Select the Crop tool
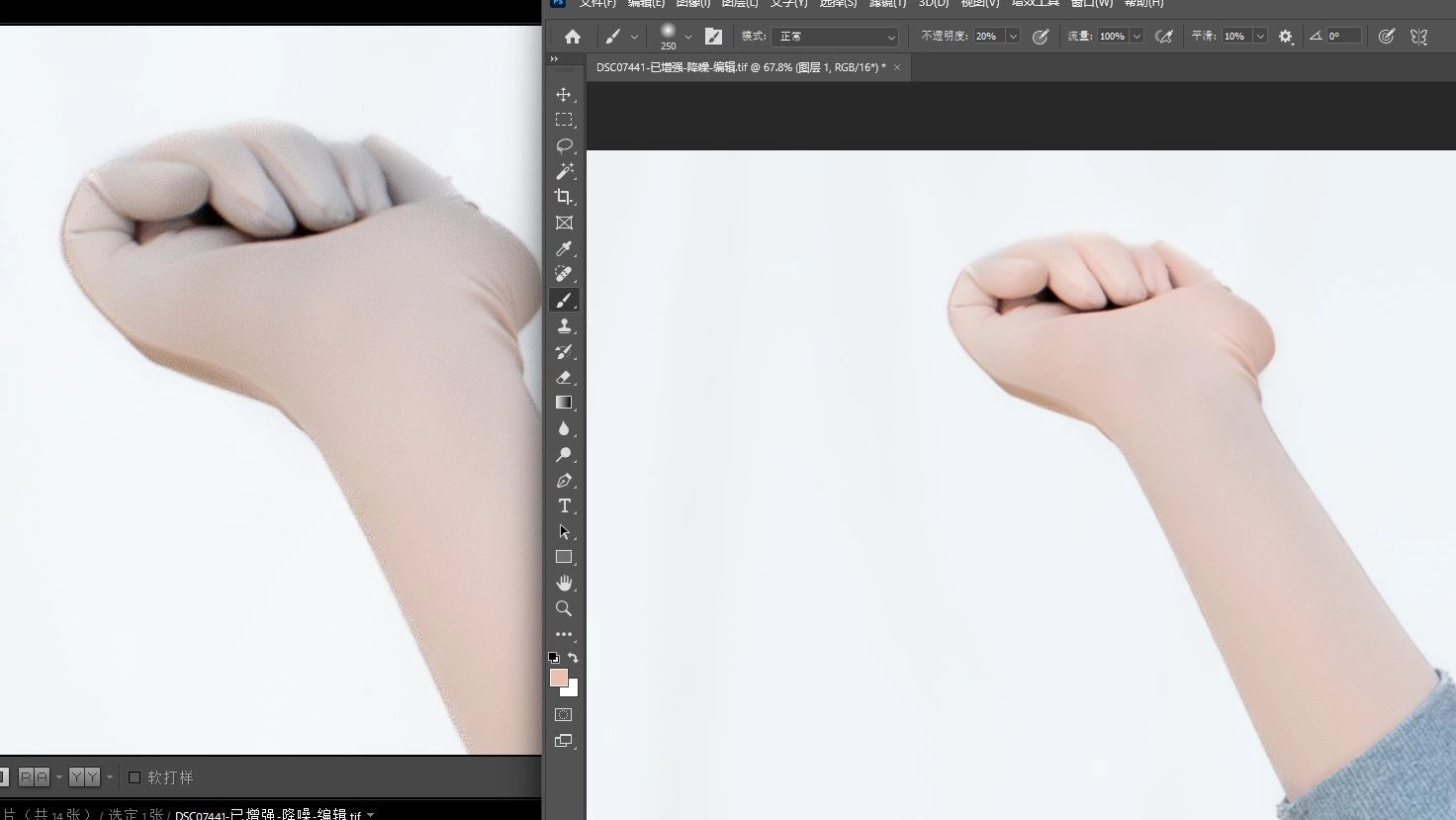1456x820 pixels. coord(564,197)
